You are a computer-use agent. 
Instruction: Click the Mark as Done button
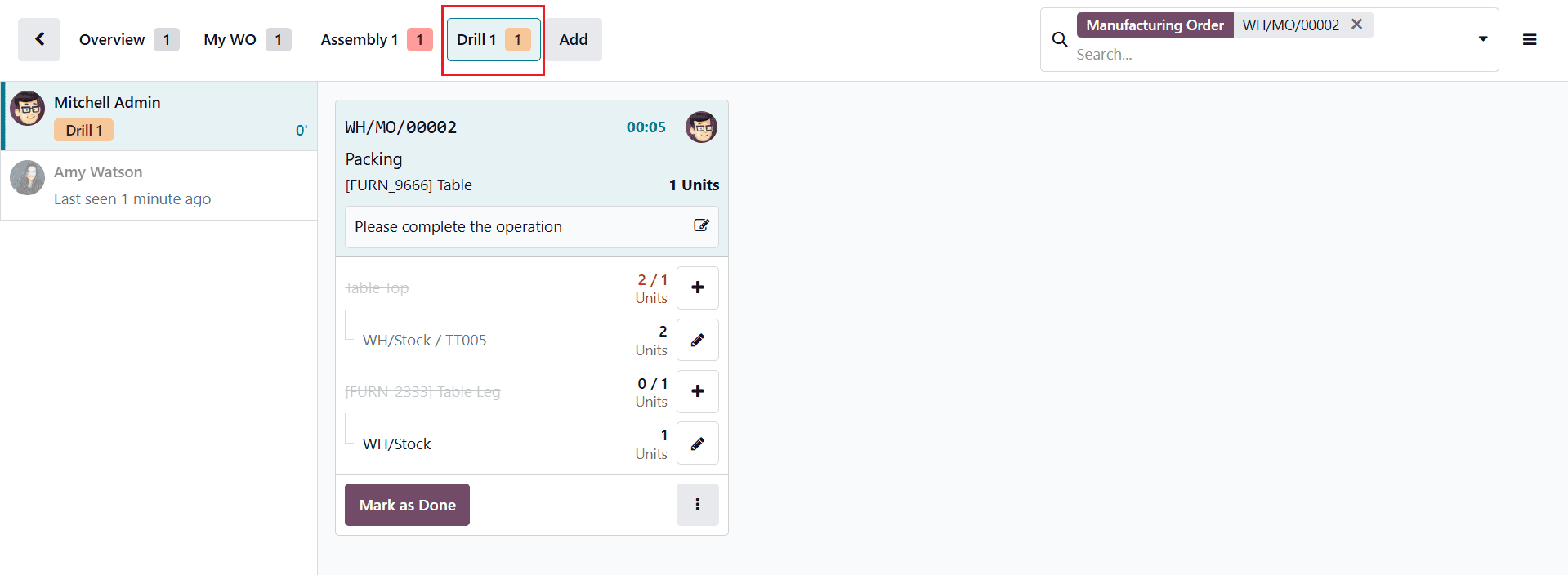tap(407, 504)
